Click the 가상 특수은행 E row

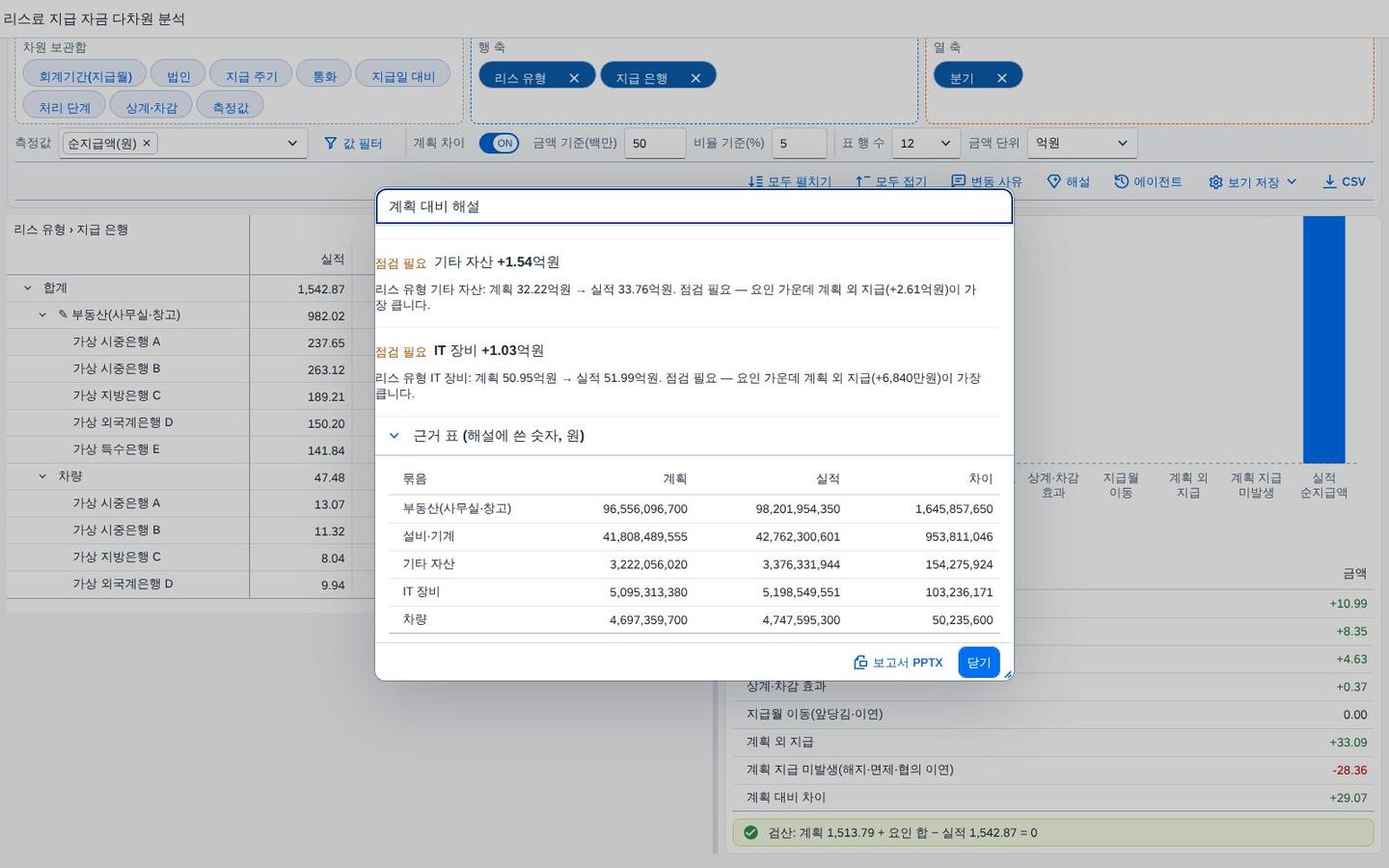[190, 450]
